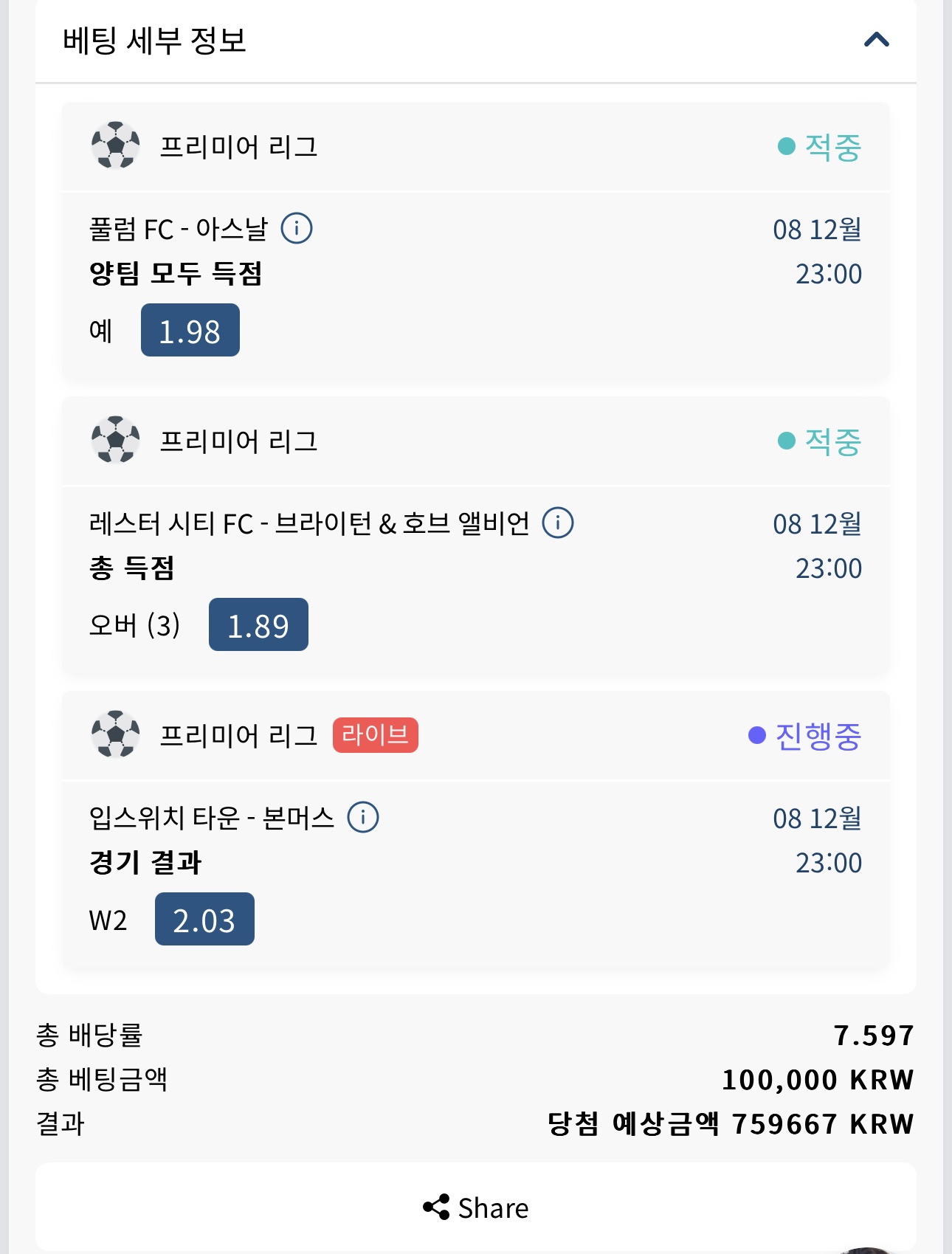Click soccer ball icon beside 라이브 badge
Screen dimensions: 952x1254
tap(115, 734)
